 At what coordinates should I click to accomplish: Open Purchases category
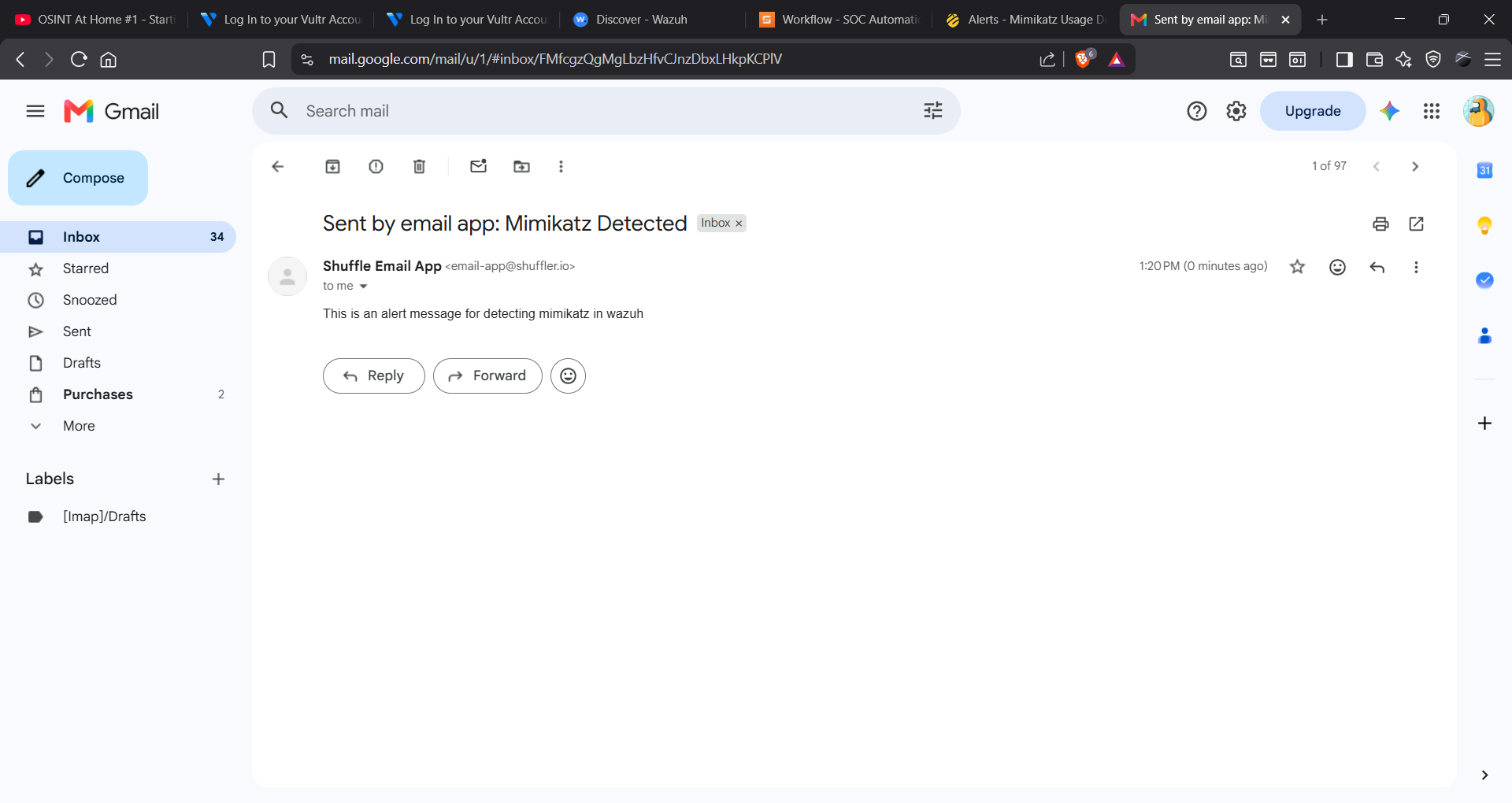coord(118,394)
